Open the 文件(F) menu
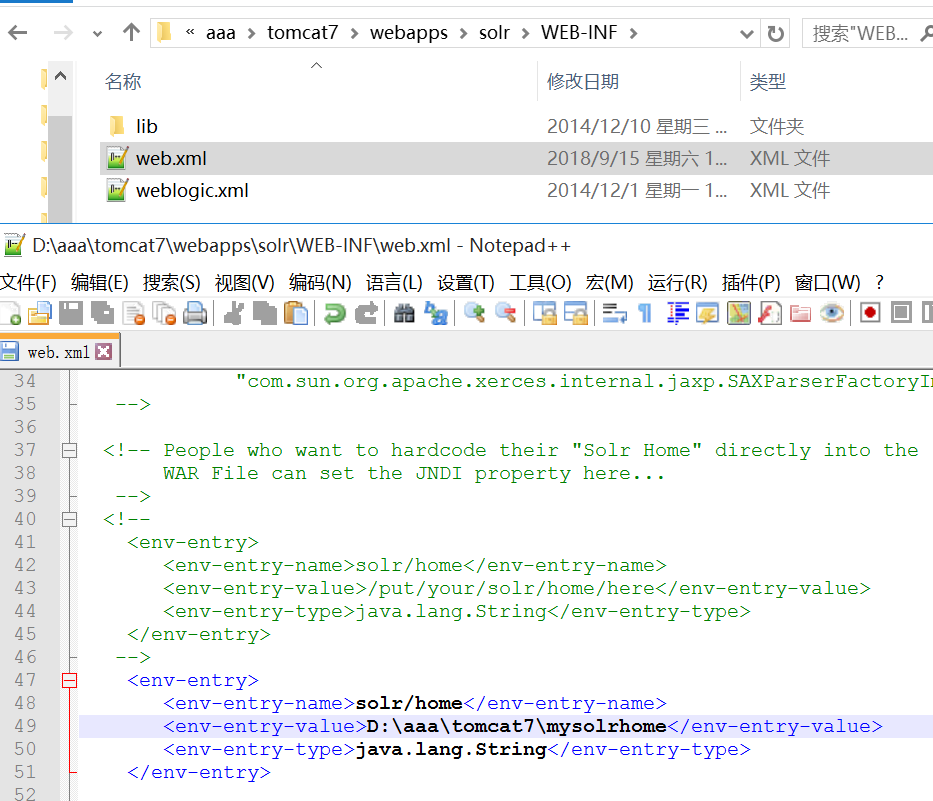Image resolution: width=933 pixels, height=801 pixels. (28, 282)
